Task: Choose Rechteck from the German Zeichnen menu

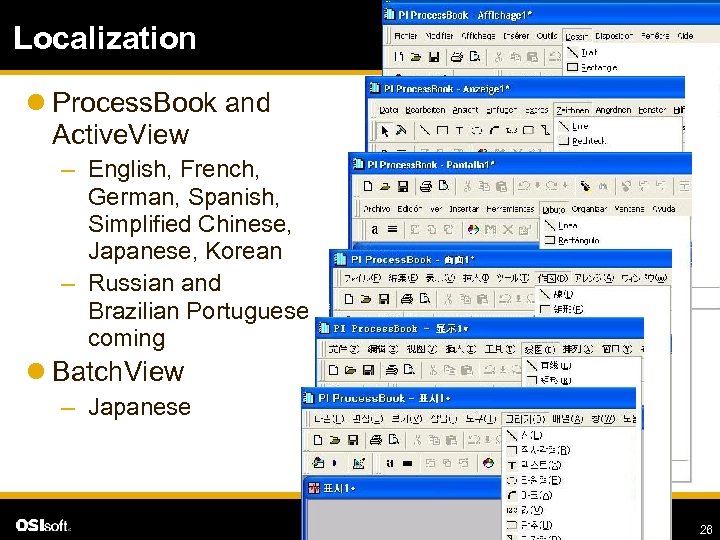Action: (589, 141)
